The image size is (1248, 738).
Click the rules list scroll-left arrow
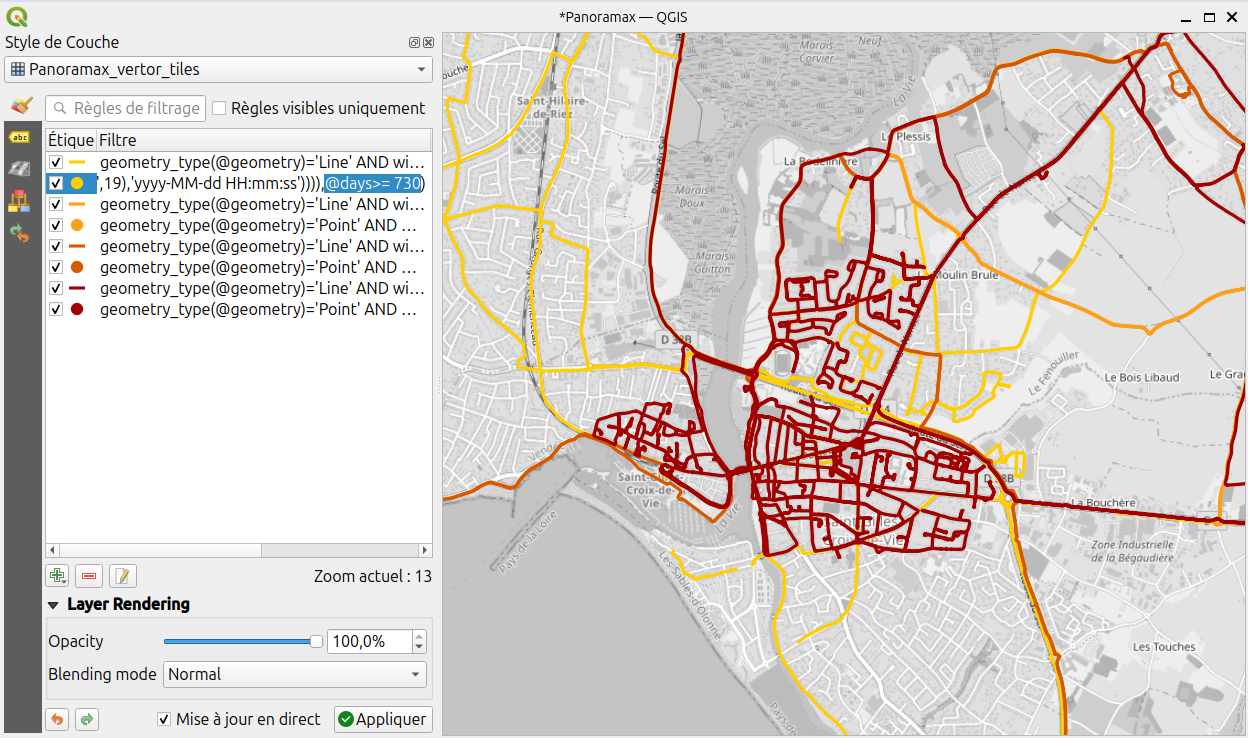(52, 551)
